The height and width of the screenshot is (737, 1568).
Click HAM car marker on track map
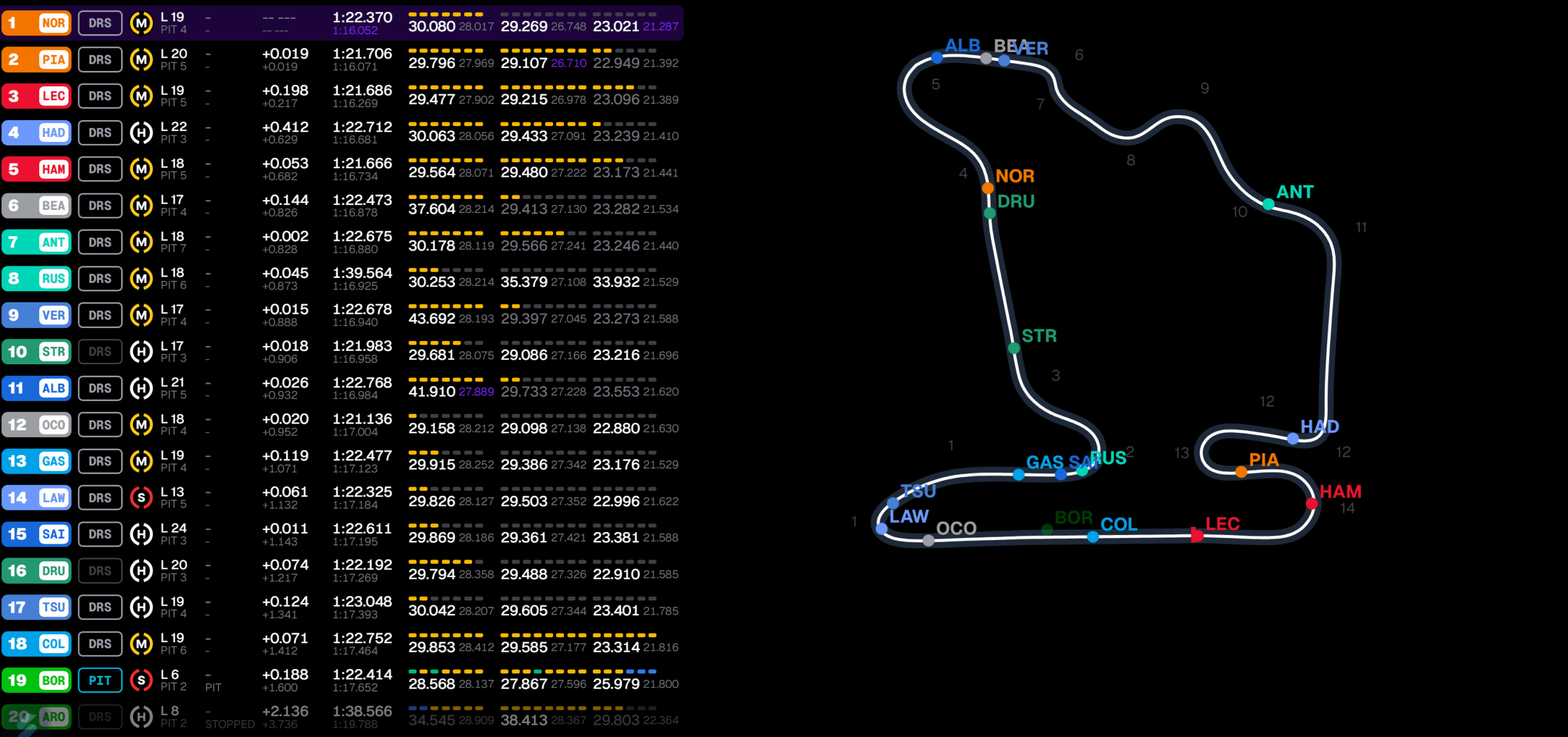[x=1311, y=503]
